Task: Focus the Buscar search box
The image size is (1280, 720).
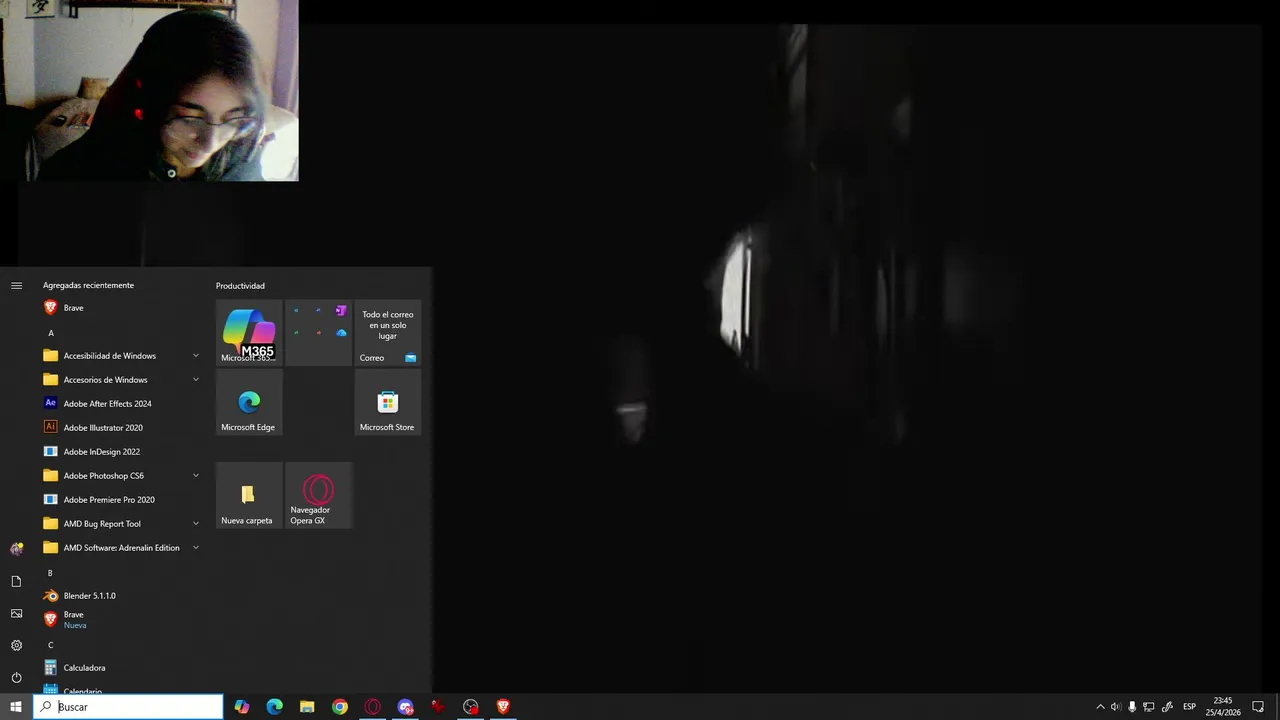Action: pos(128,707)
